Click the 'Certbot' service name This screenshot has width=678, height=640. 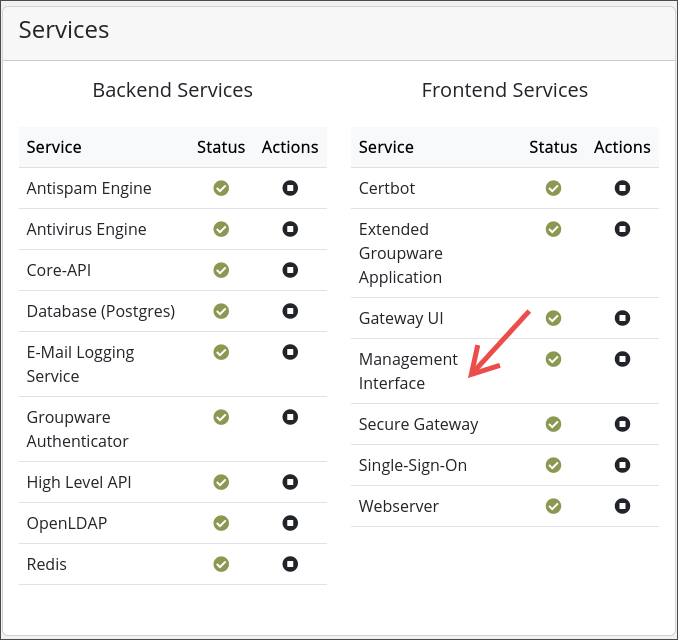tap(387, 189)
